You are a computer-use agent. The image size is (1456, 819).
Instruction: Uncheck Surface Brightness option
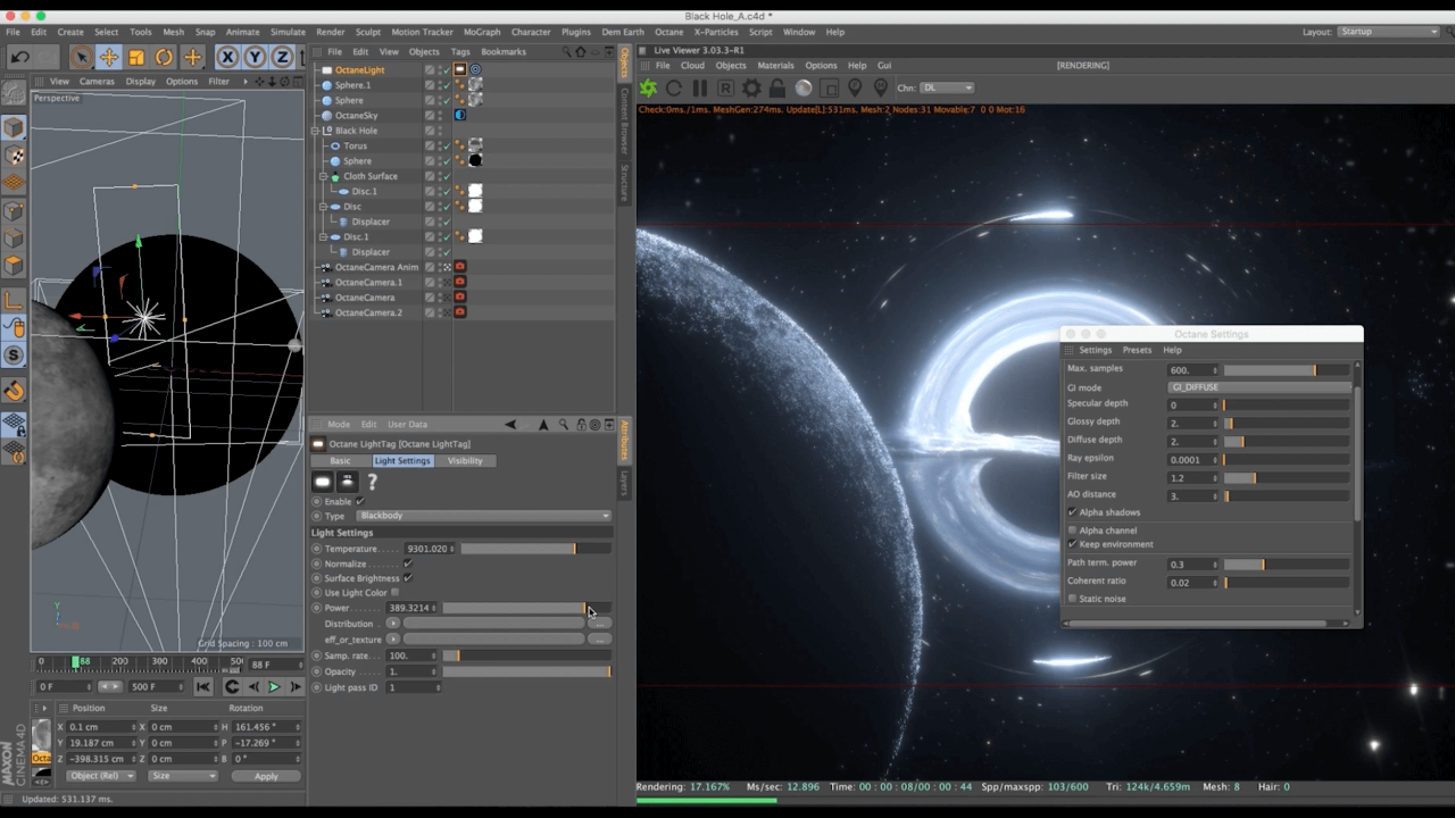tap(408, 578)
